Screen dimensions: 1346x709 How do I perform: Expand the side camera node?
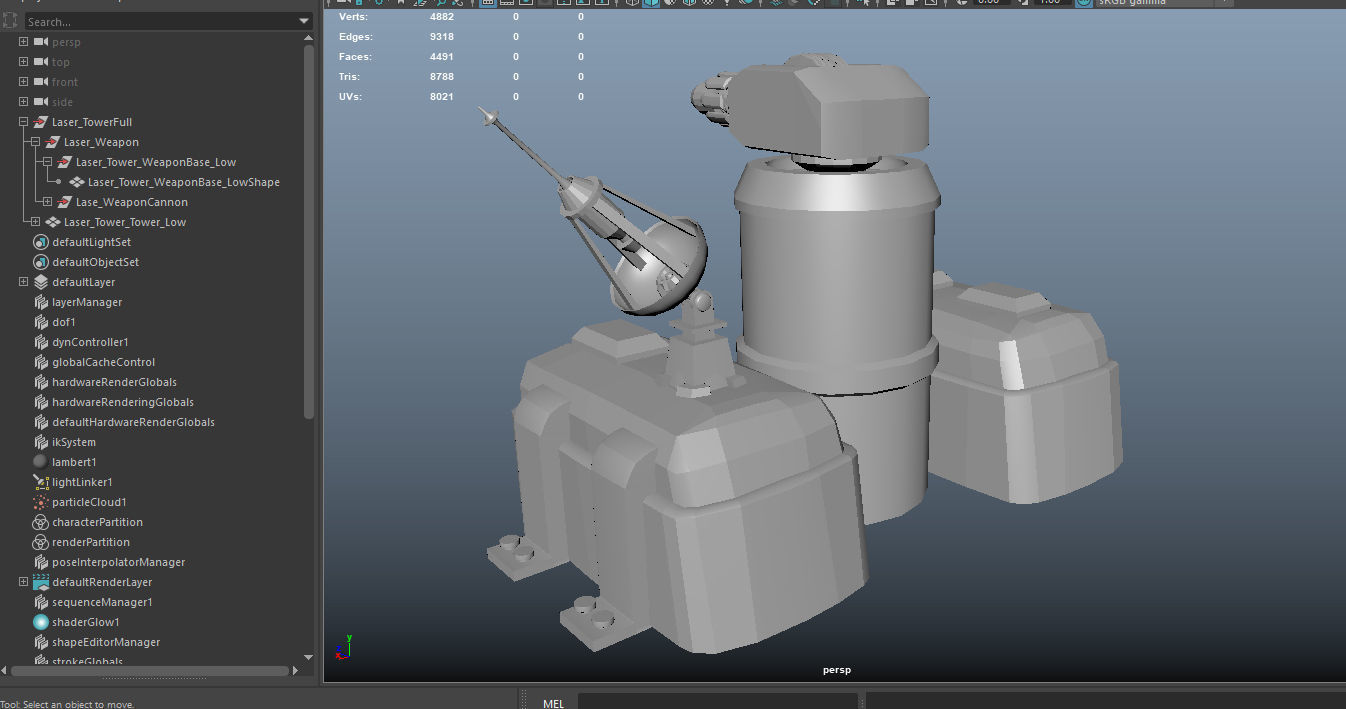pos(23,102)
